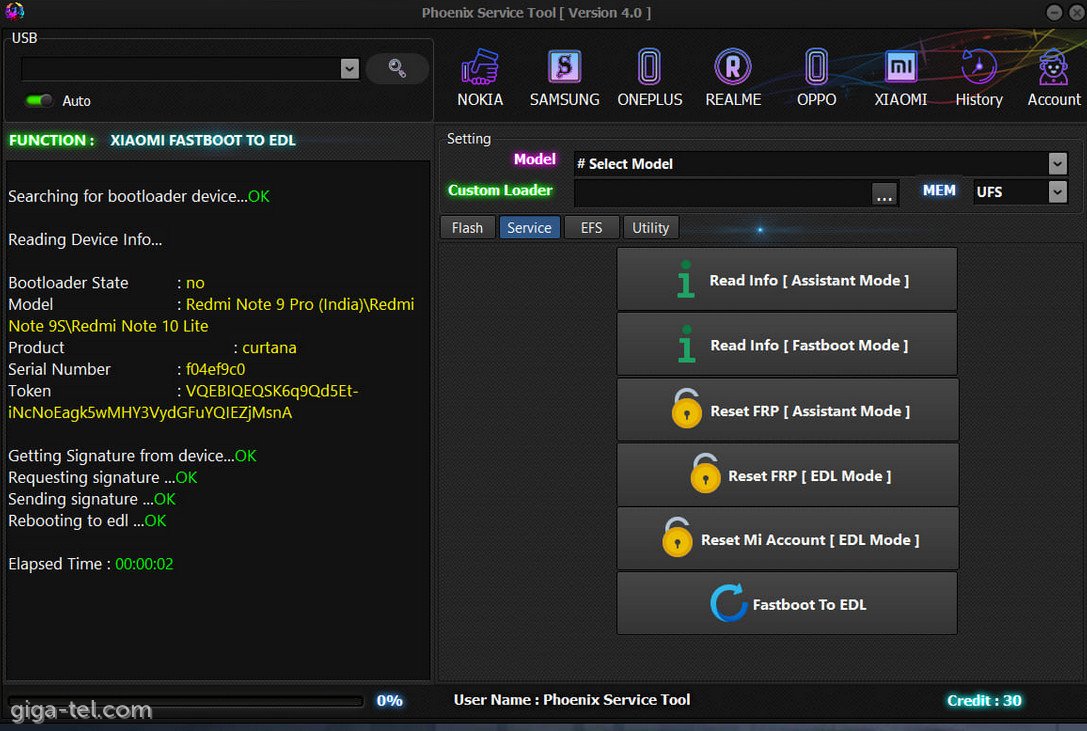This screenshot has height=731, width=1087.
Task: Open the Account icon
Action: pyautogui.click(x=1053, y=78)
